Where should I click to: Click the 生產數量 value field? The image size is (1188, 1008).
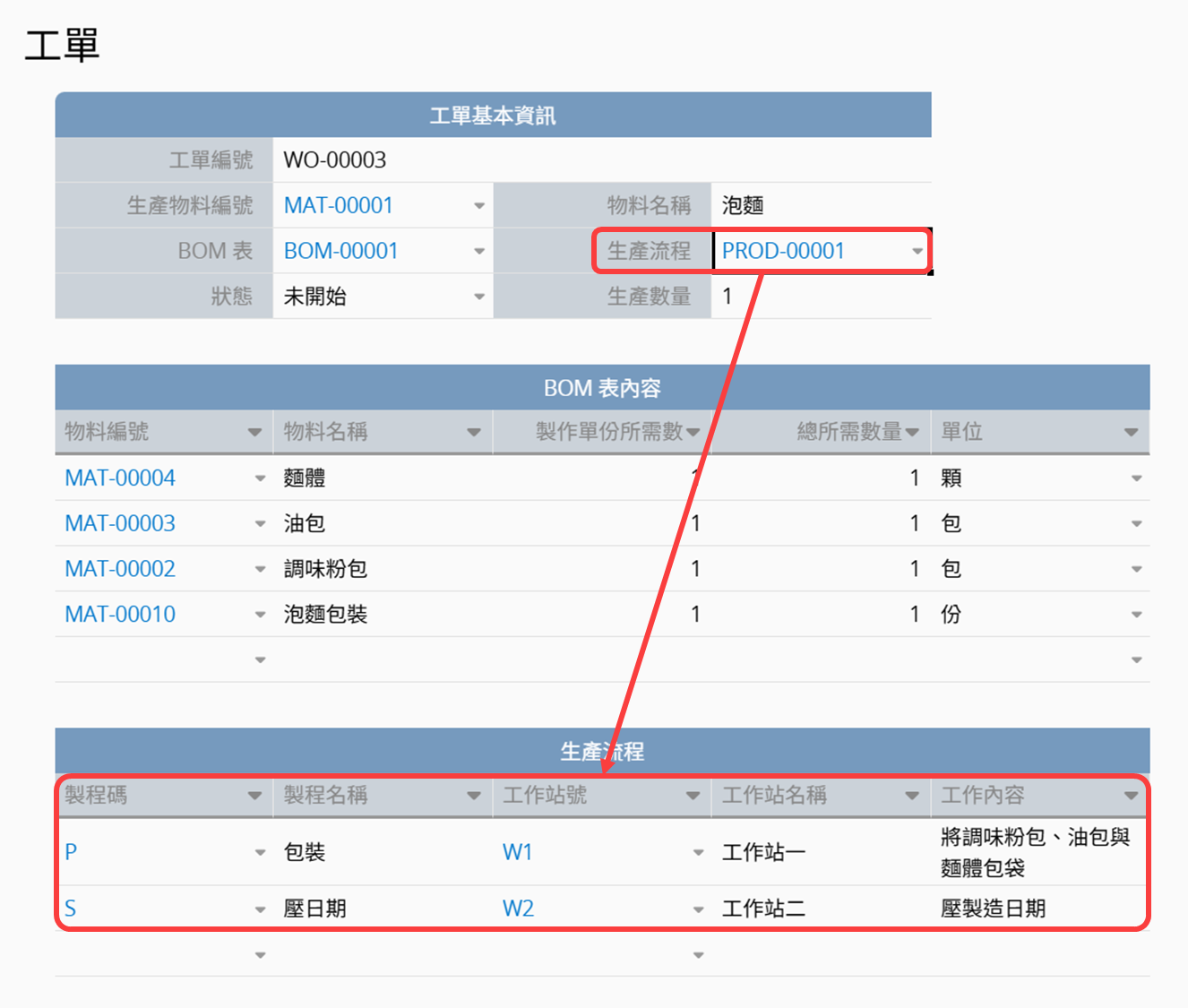[x=820, y=297]
